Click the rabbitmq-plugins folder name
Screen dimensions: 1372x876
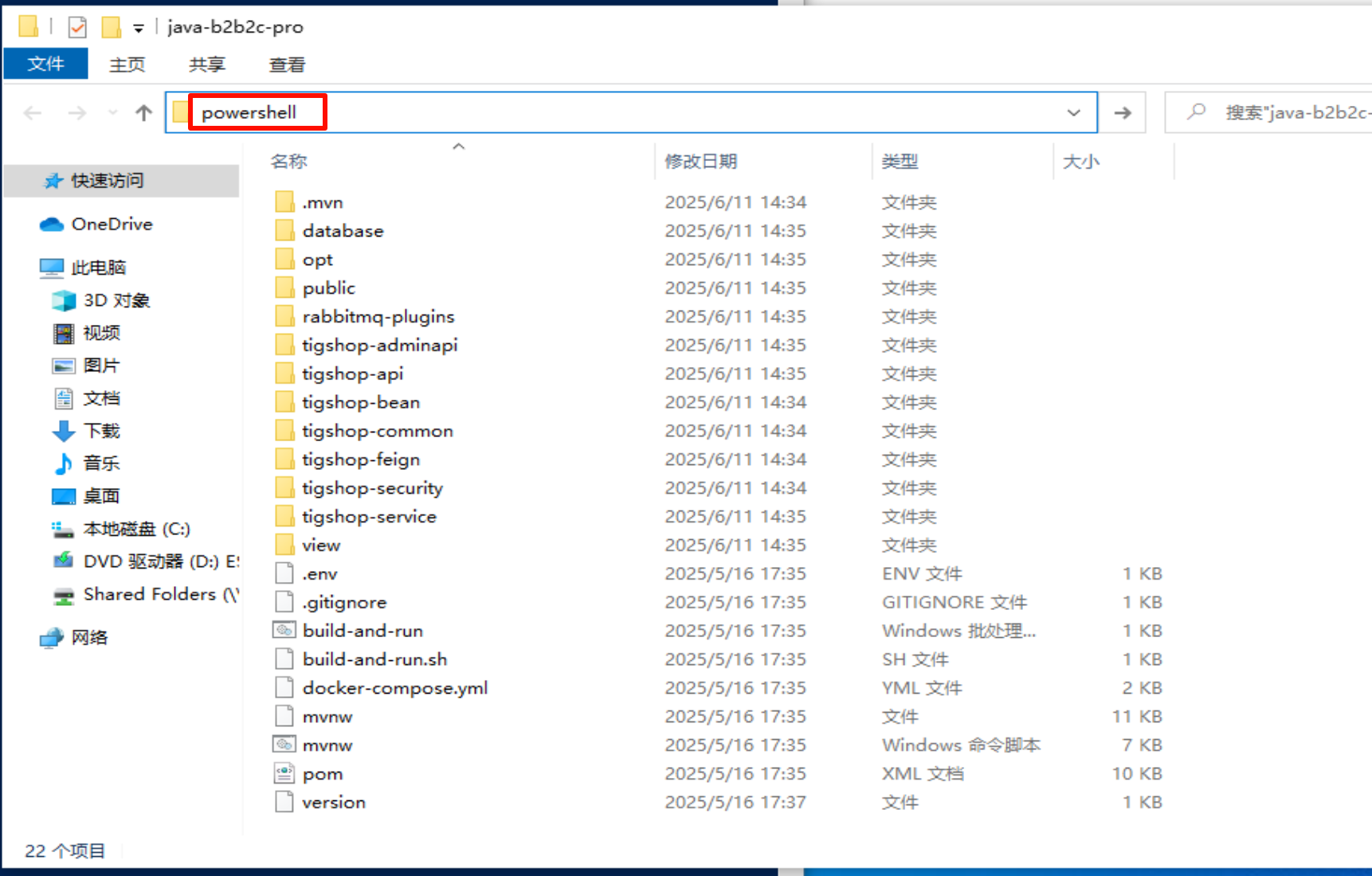(x=378, y=317)
